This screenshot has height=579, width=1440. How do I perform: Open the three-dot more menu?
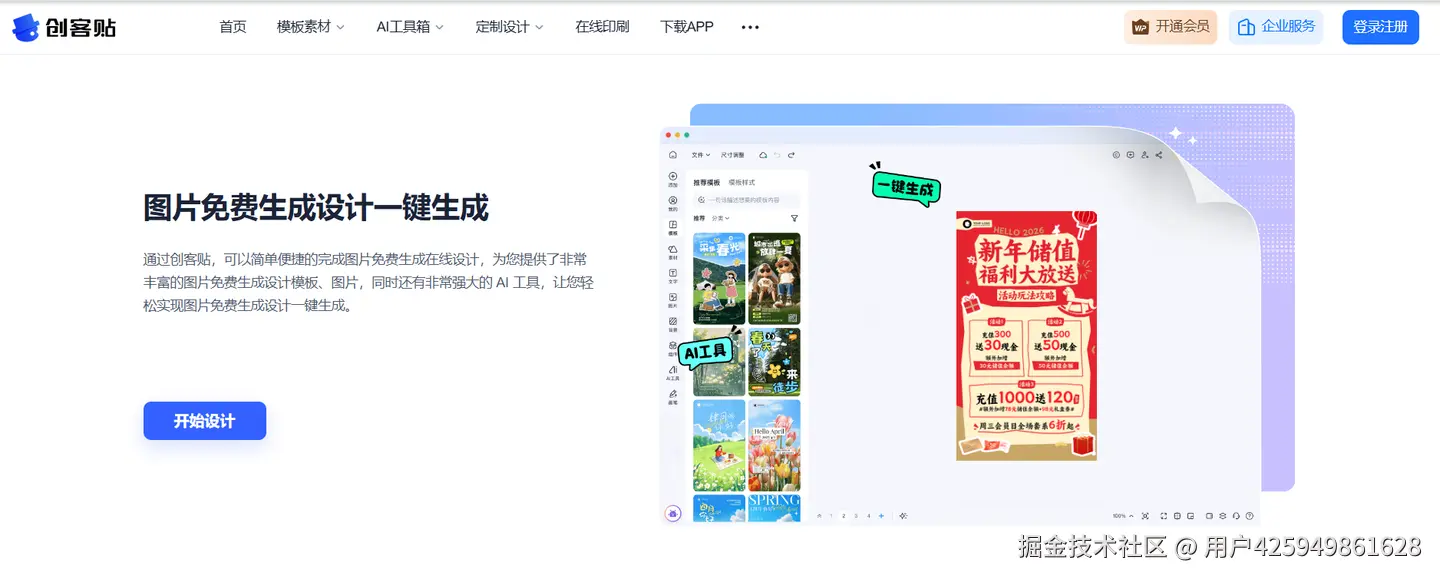(x=750, y=27)
